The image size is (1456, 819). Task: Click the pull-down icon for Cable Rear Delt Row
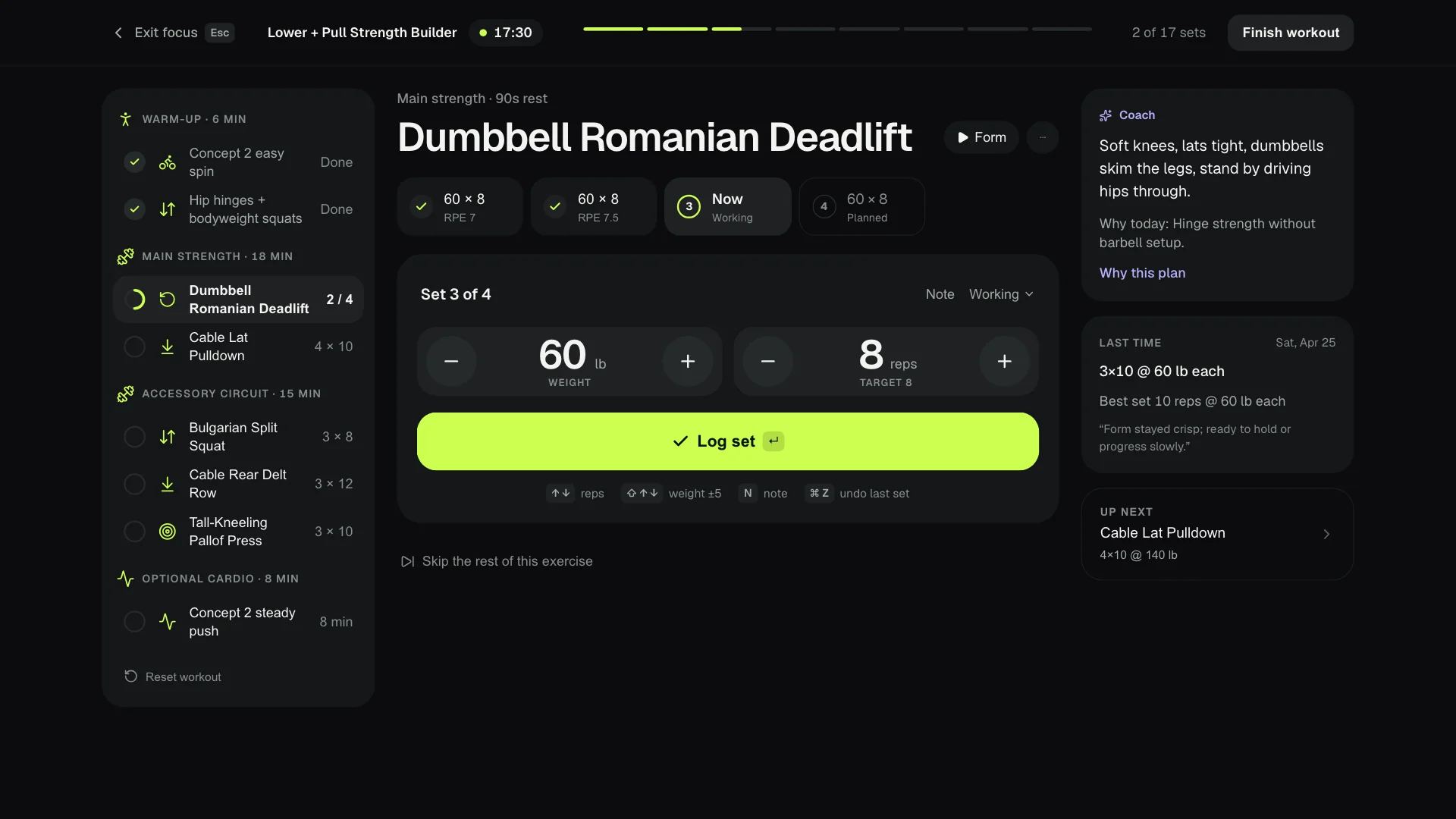168,484
